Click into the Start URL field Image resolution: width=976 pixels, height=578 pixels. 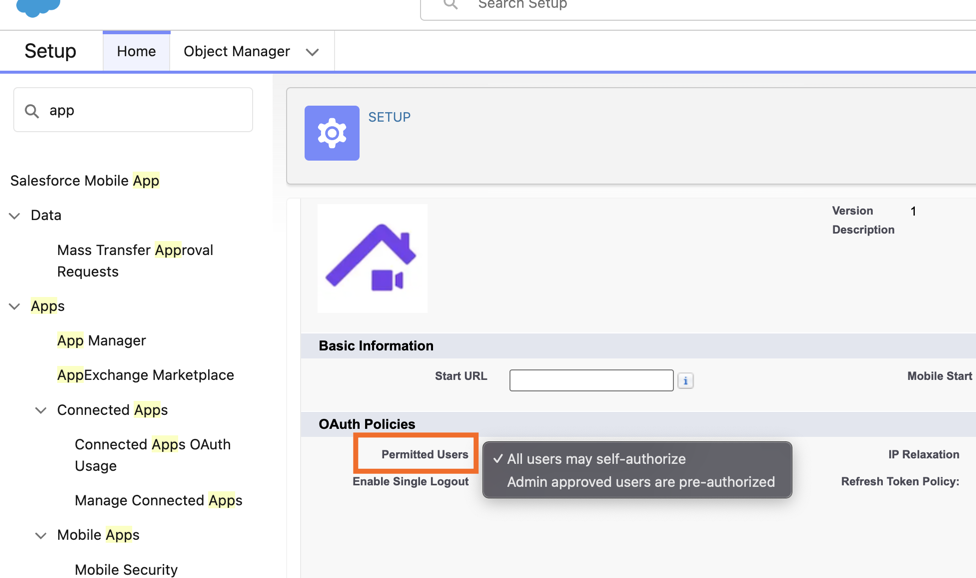(x=591, y=380)
